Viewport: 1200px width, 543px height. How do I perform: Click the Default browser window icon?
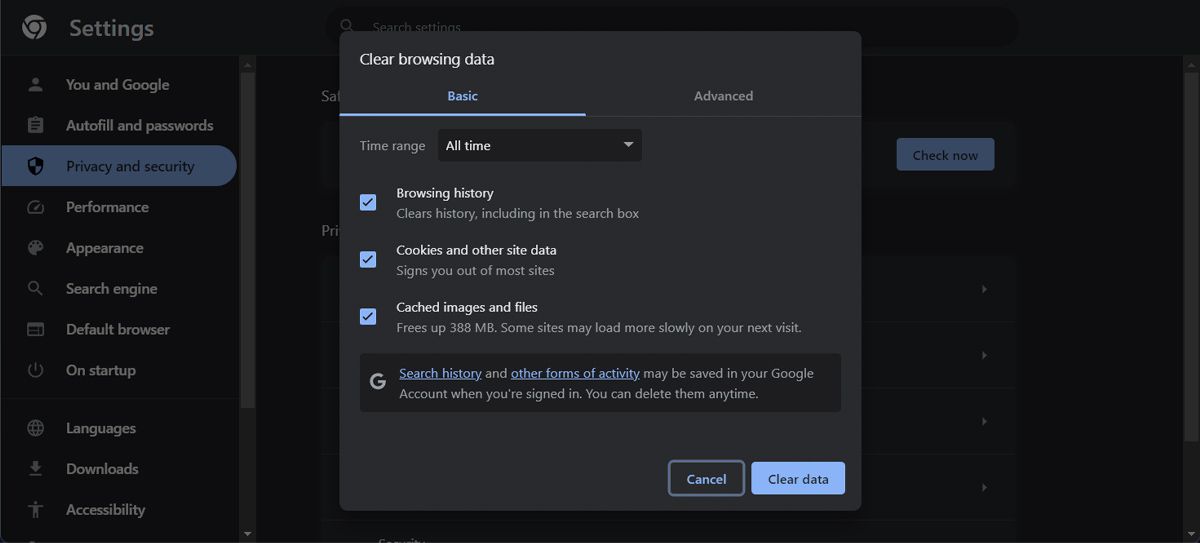click(x=36, y=329)
